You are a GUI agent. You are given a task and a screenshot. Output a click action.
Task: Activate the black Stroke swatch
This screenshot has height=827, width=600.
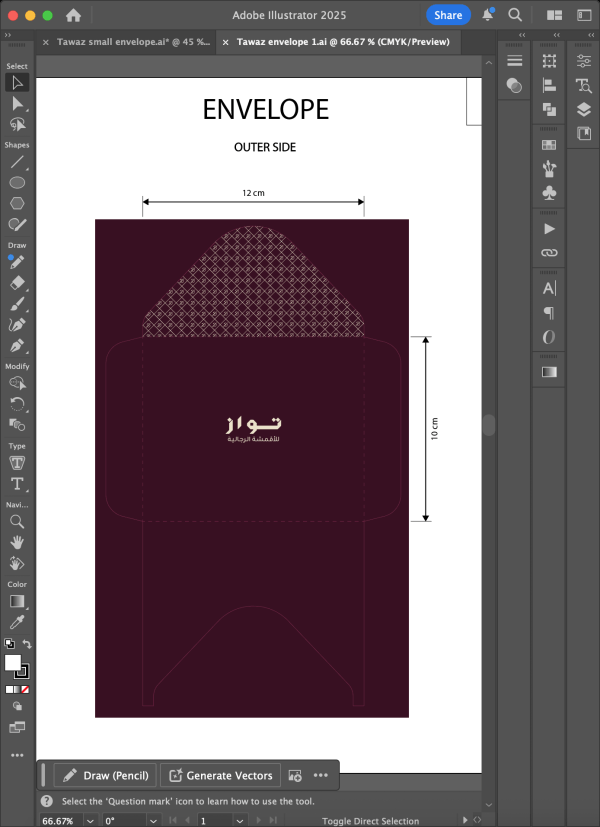tap(23, 672)
